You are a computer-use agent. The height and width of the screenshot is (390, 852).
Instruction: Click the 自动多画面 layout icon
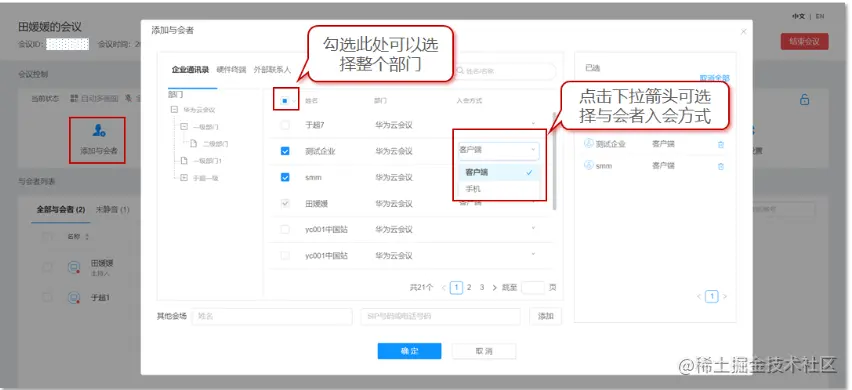74,98
